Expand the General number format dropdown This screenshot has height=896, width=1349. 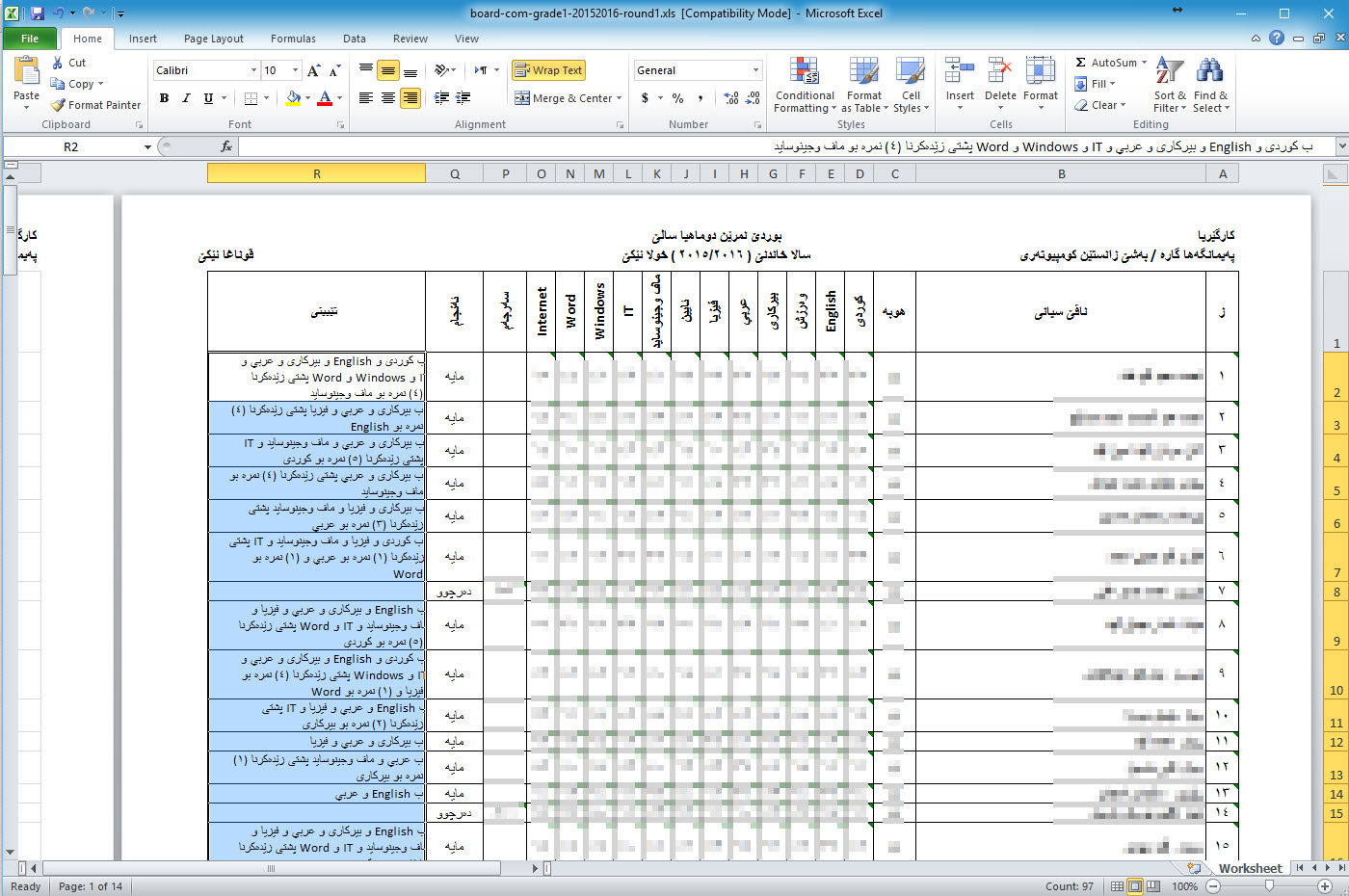[755, 70]
